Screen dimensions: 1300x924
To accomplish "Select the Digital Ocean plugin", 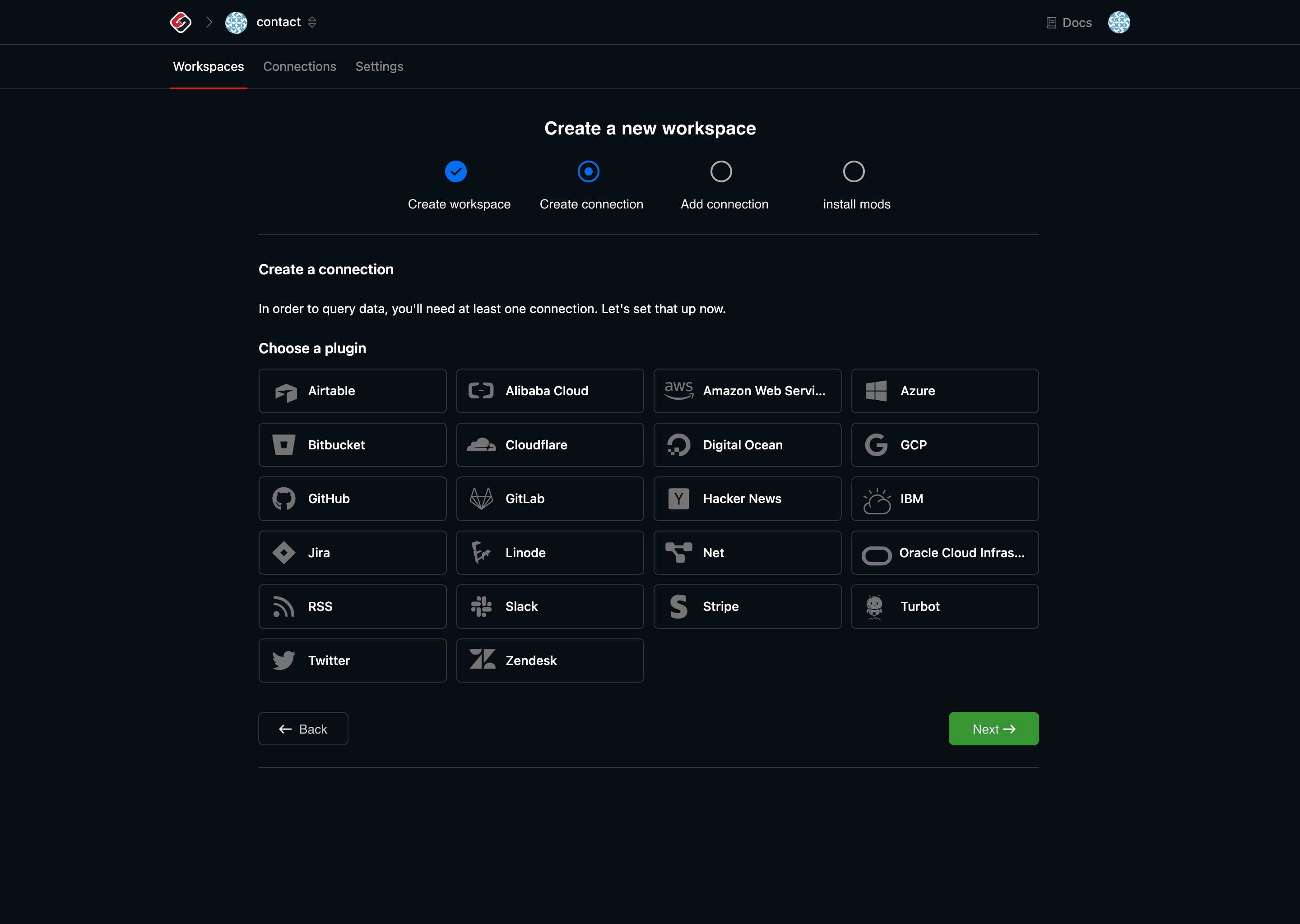I will pos(747,444).
